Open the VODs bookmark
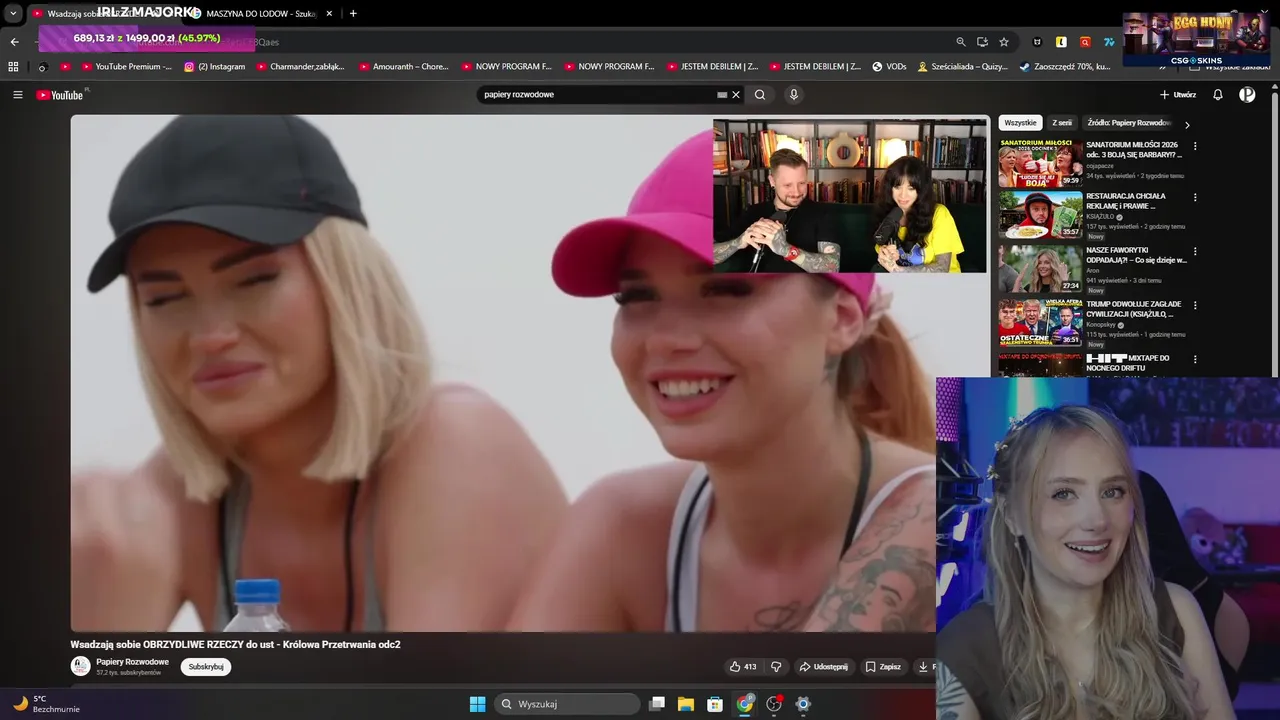This screenshot has width=1280, height=720. (x=889, y=67)
